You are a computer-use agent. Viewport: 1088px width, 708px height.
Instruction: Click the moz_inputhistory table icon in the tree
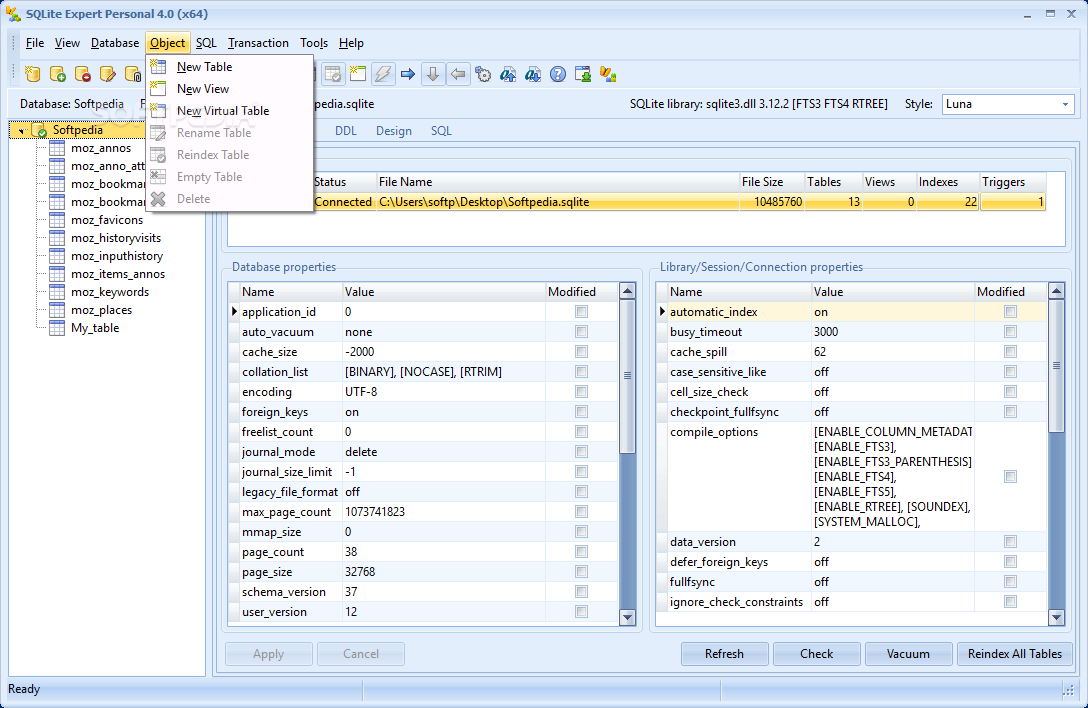tap(57, 256)
